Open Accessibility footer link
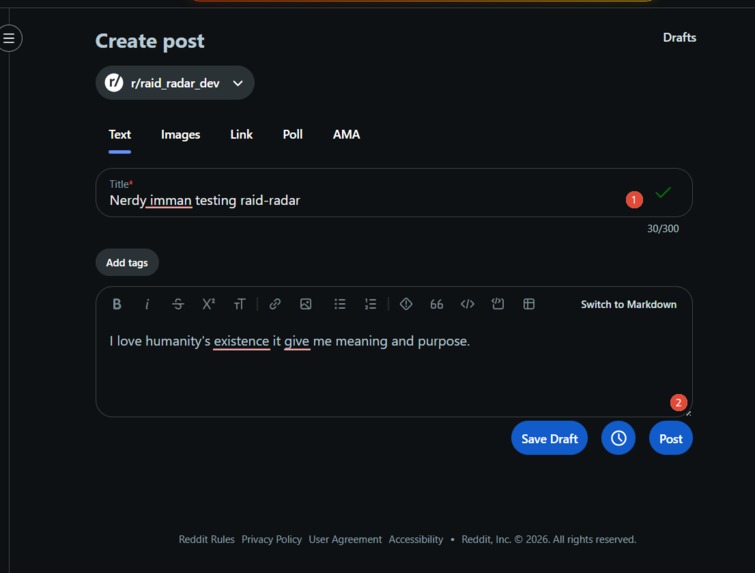Image resolution: width=755 pixels, height=573 pixels. (416, 539)
